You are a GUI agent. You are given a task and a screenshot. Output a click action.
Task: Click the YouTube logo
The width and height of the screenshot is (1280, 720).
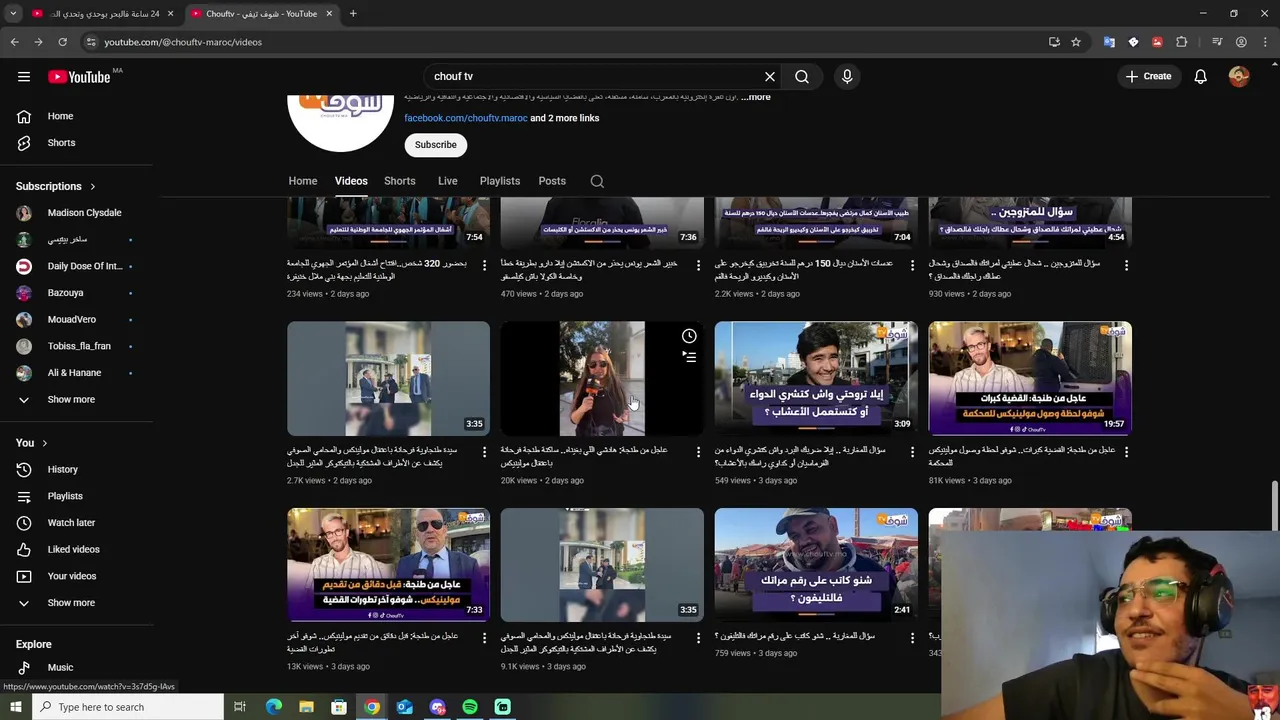pos(79,77)
